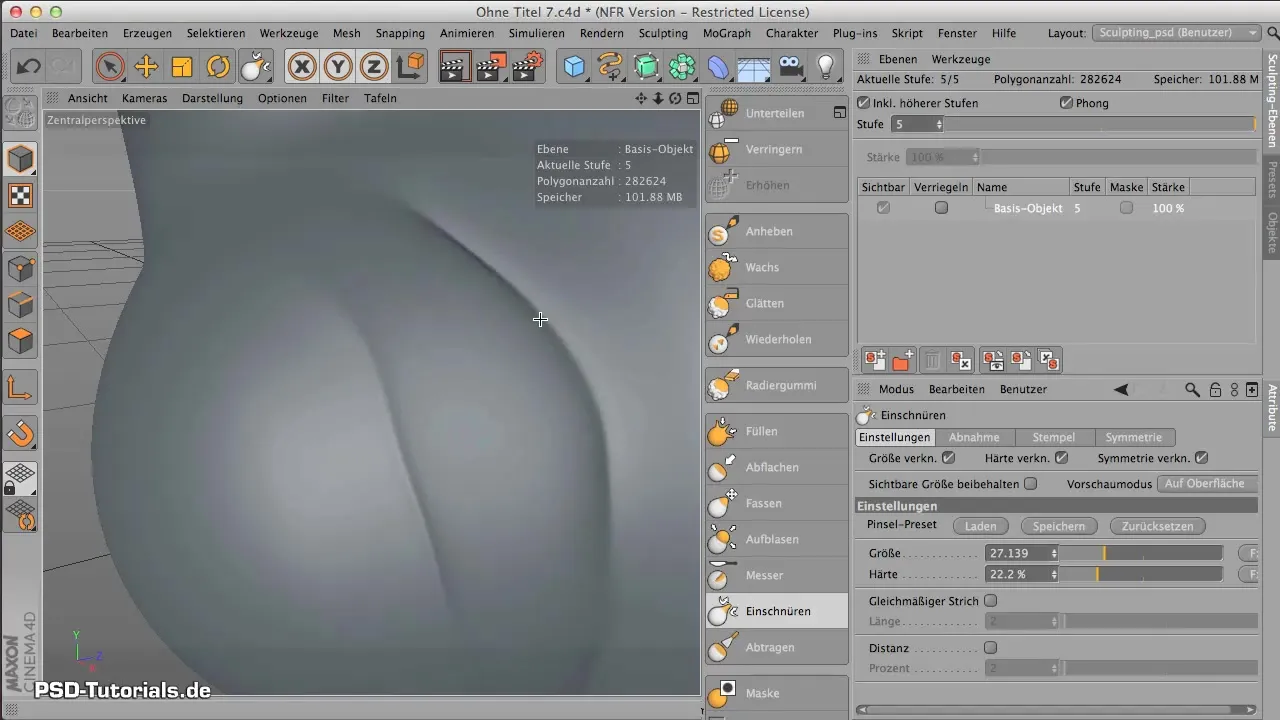Screen dimensions: 1280x720
Task: Toggle X axis lock
Action: coord(302,67)
